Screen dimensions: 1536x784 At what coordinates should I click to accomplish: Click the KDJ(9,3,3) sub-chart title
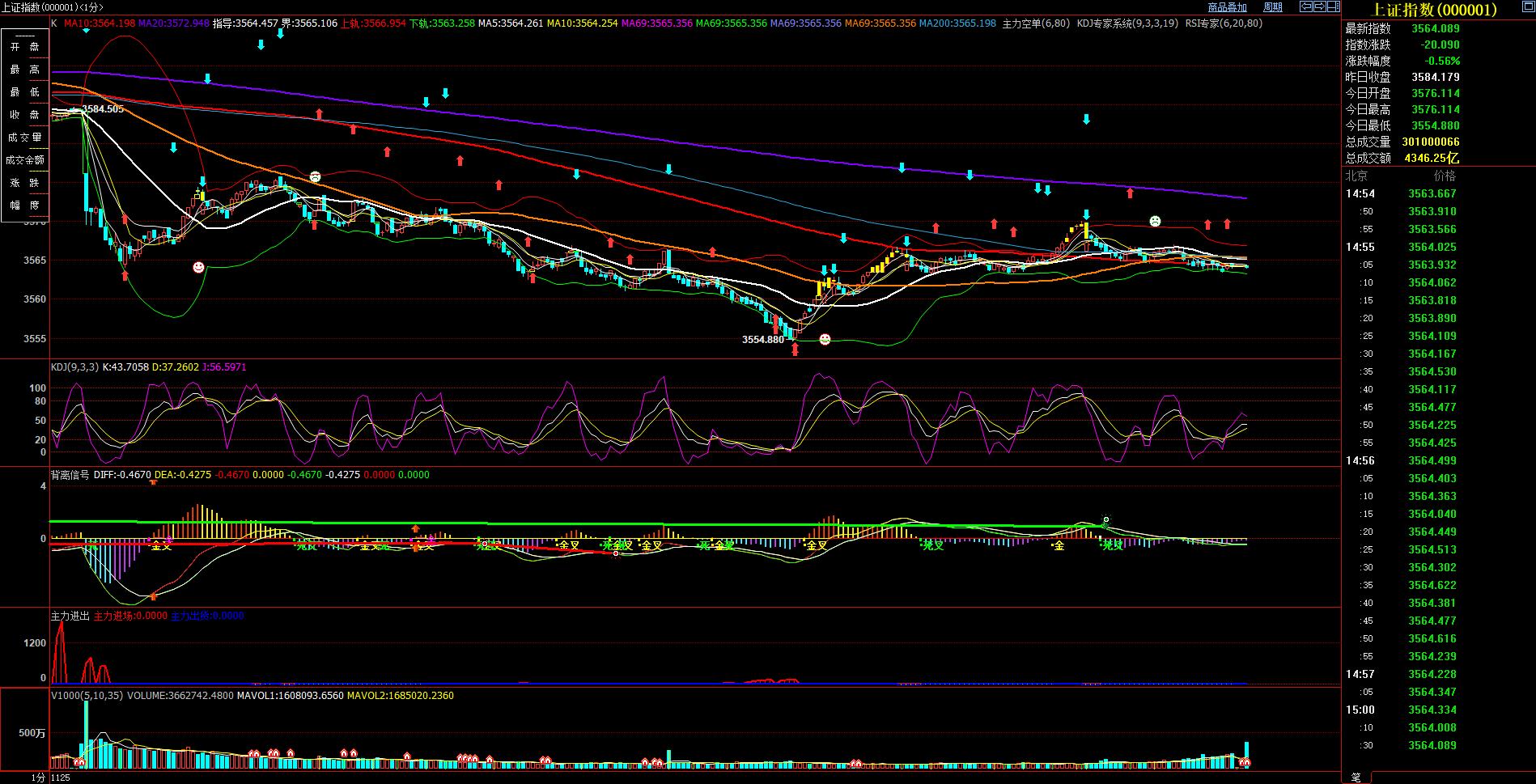(x=74, y=367)
